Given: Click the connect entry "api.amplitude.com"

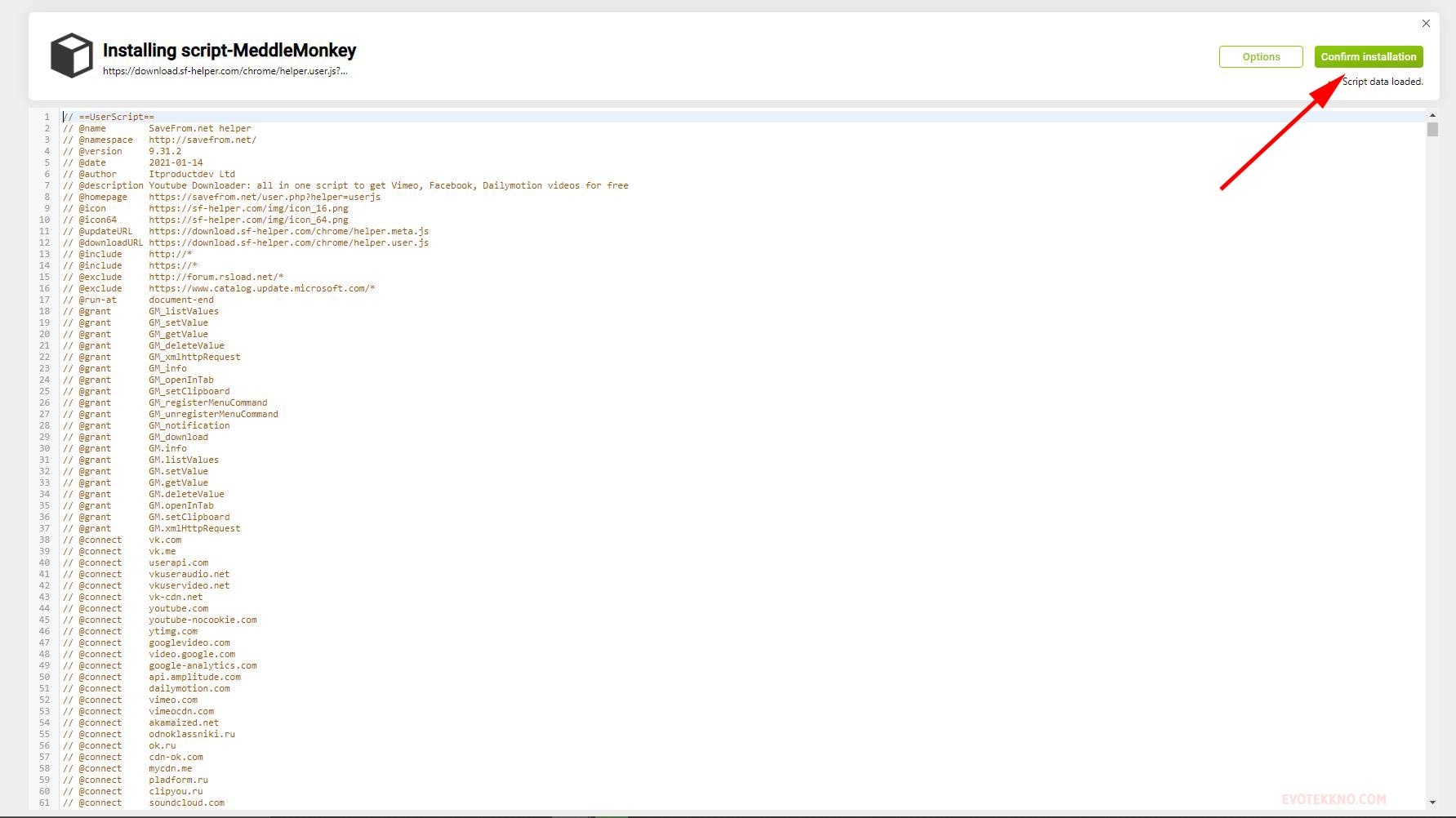Looking at the screenshot, I should [x=194, y=677].
